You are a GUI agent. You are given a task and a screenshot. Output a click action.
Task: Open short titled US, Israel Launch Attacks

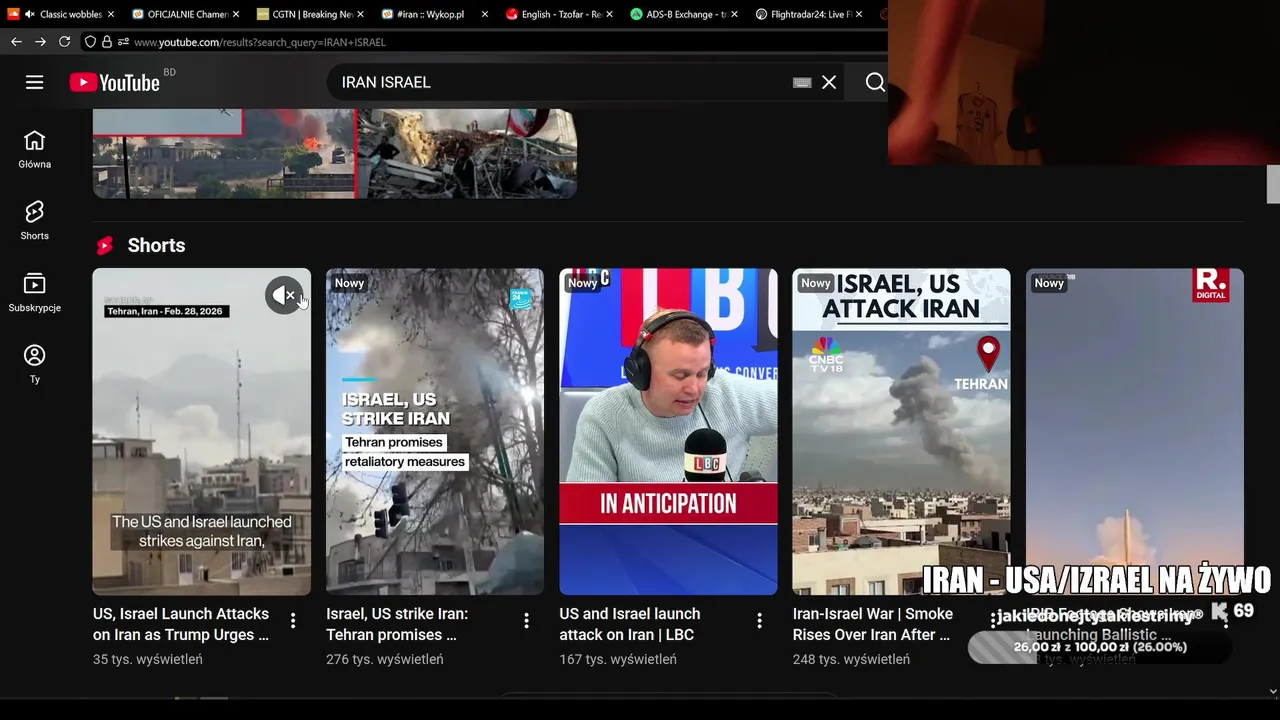[x=181, y=624]
